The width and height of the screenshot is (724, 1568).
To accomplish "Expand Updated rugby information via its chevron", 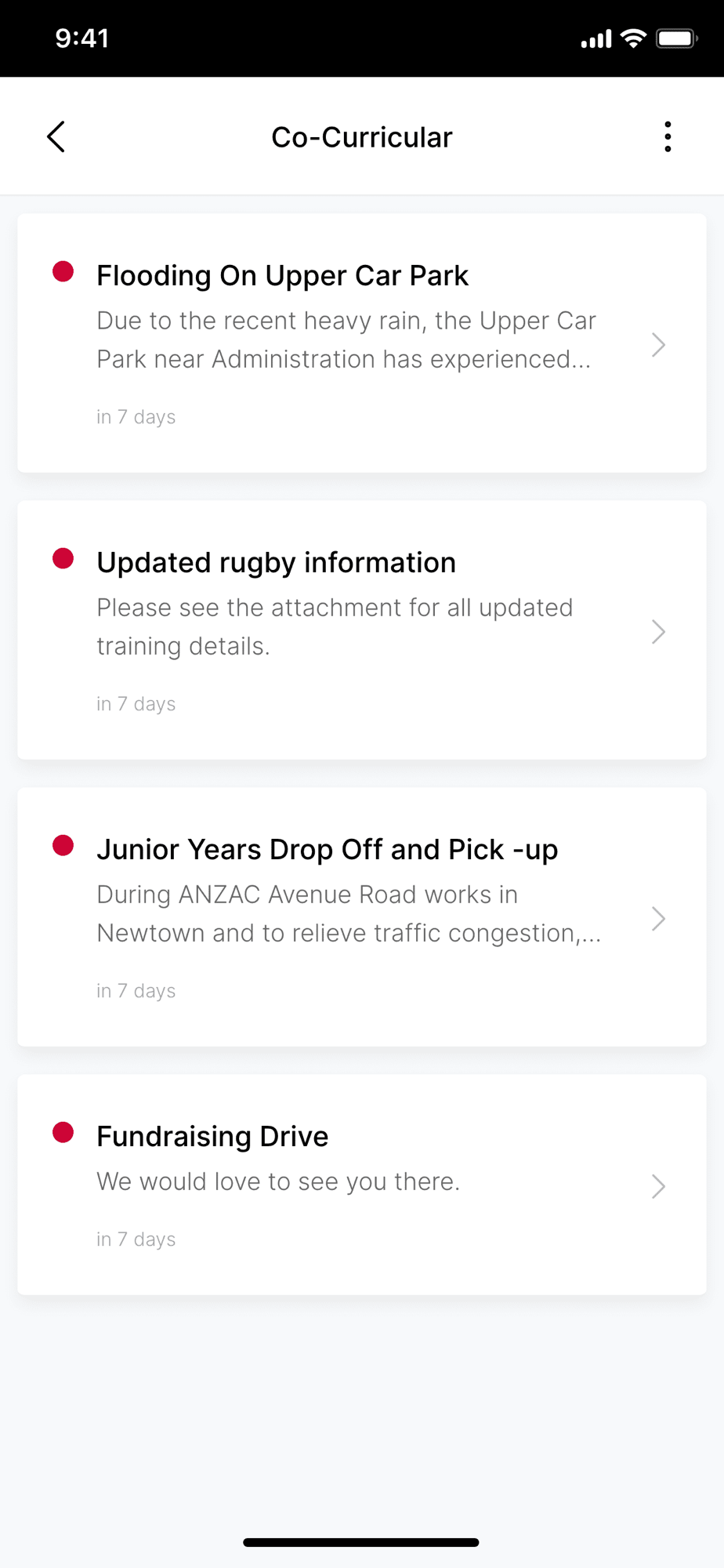I will [658, 632].
